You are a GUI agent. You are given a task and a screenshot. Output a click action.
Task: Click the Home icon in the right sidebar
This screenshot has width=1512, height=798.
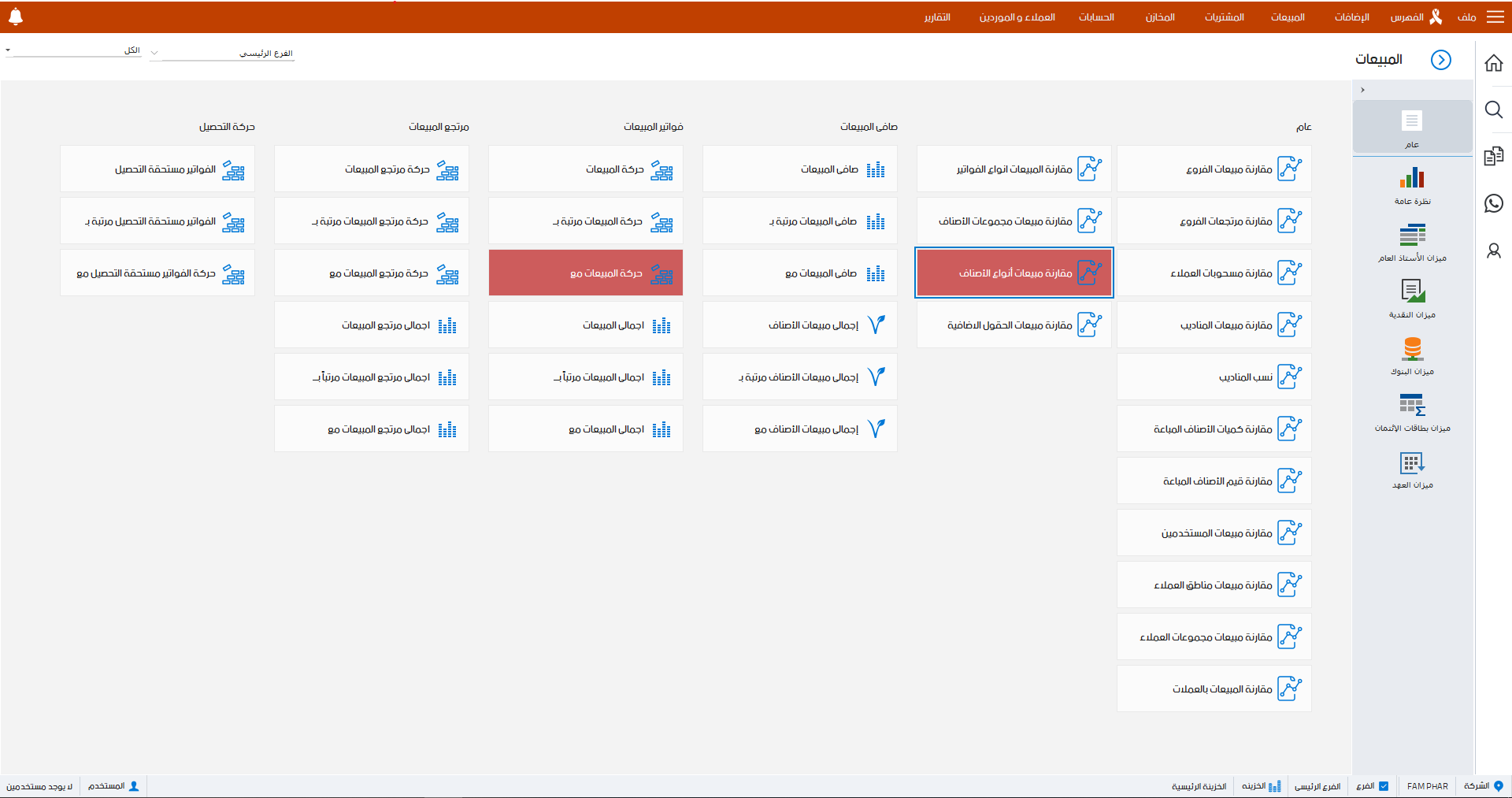coord(1493,63)
